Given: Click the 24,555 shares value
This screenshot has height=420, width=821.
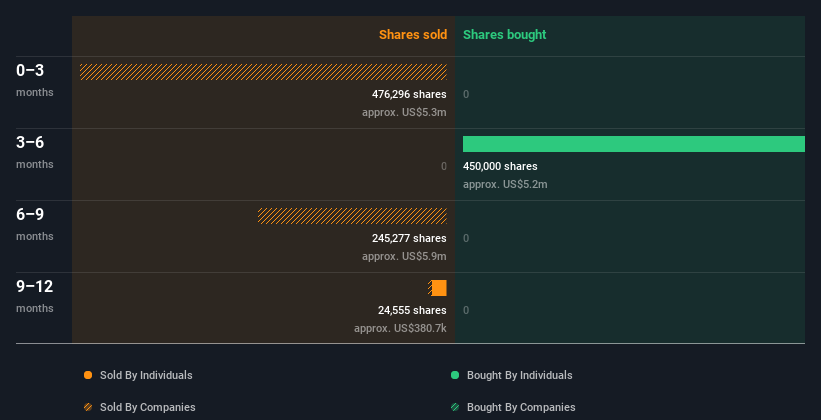Looking at the screenshot, I should pos(413,310).
